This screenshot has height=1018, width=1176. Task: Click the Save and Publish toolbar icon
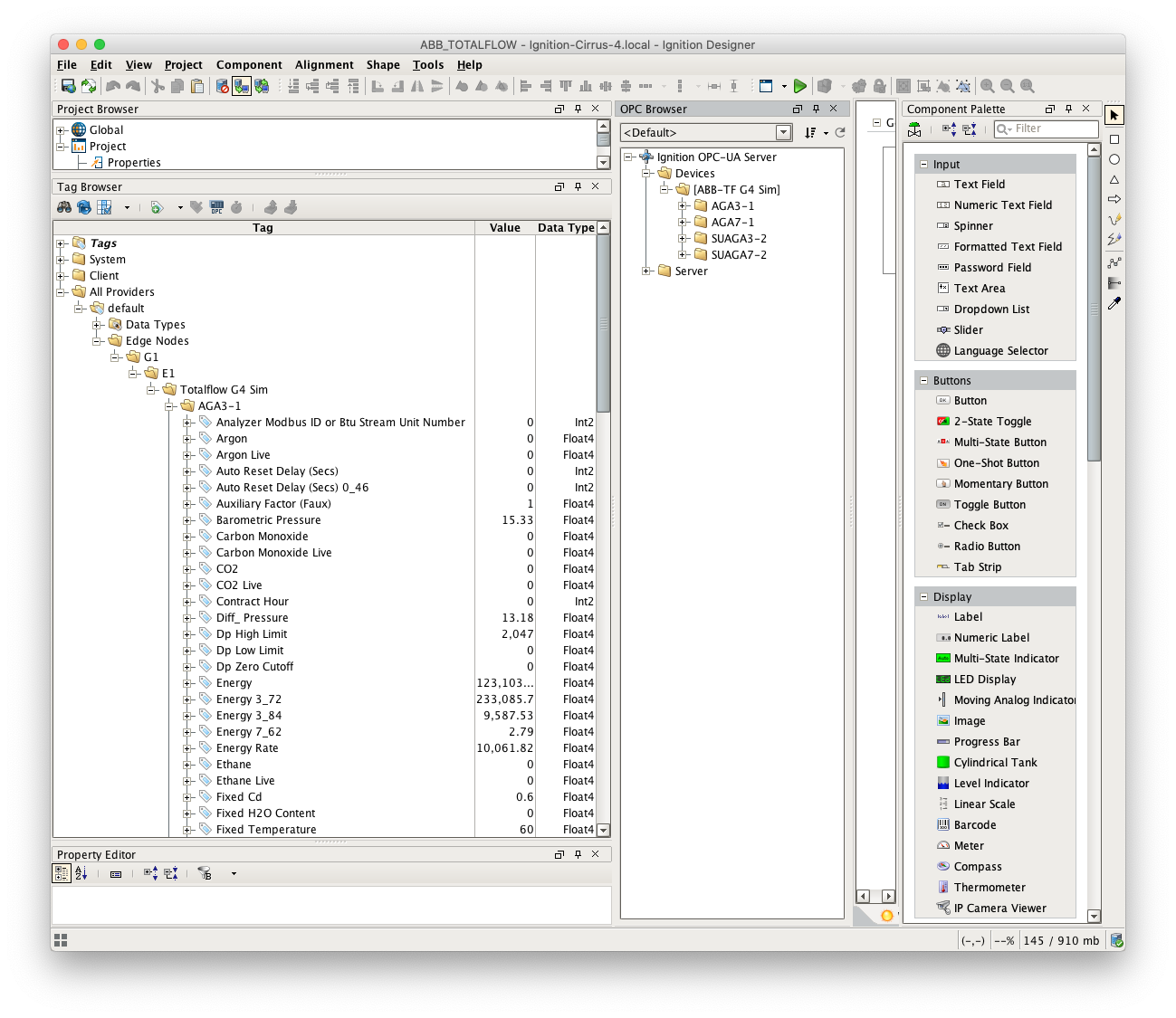click(x=68, y=86)
